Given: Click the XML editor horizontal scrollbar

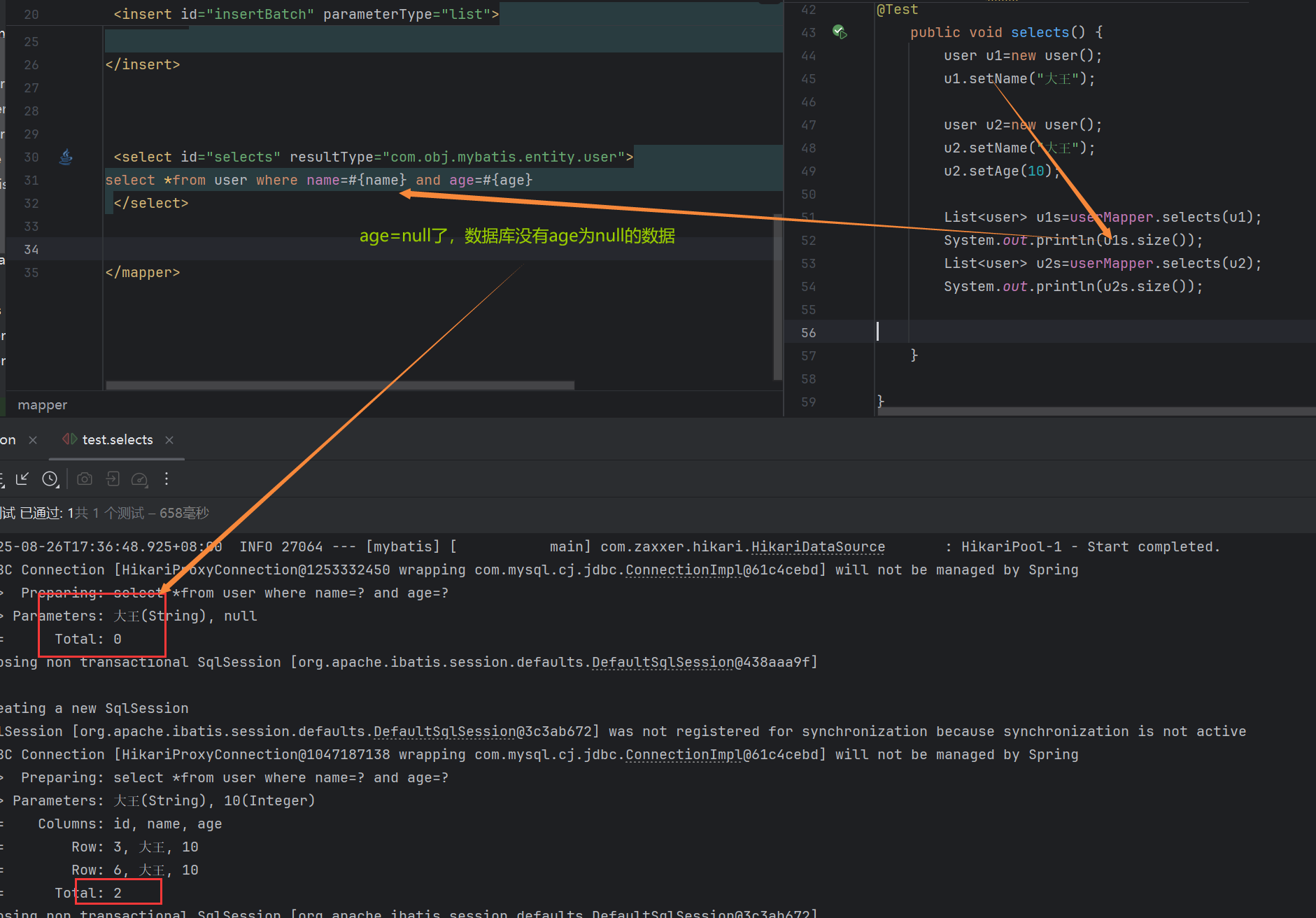Looking at the screenshot, I should pyautogui.click(x=340, y=386).
